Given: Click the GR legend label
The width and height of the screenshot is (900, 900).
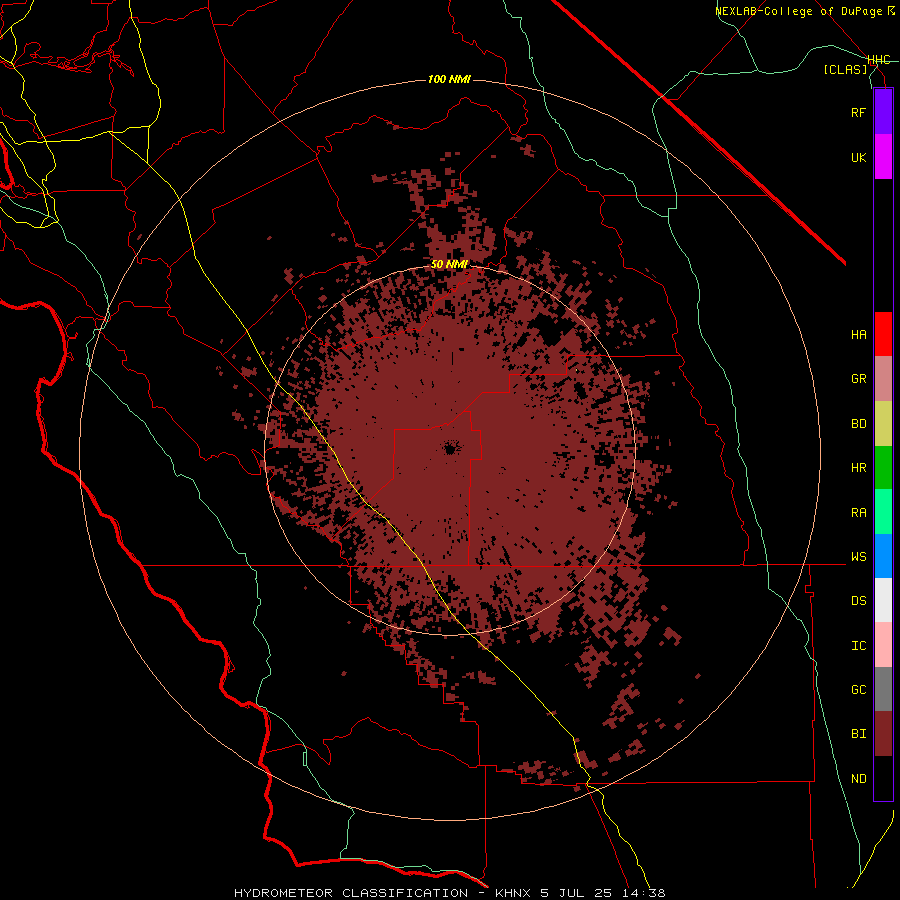Looking at the screenshot, I should pyautogui.click(x=858, y=379).
